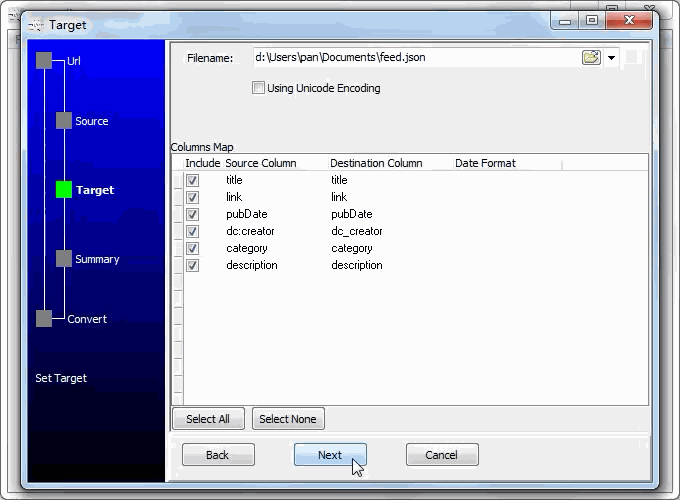The image size is (680, 500).
Task: Click the Target window title bar icon
Action: (36, 25)
